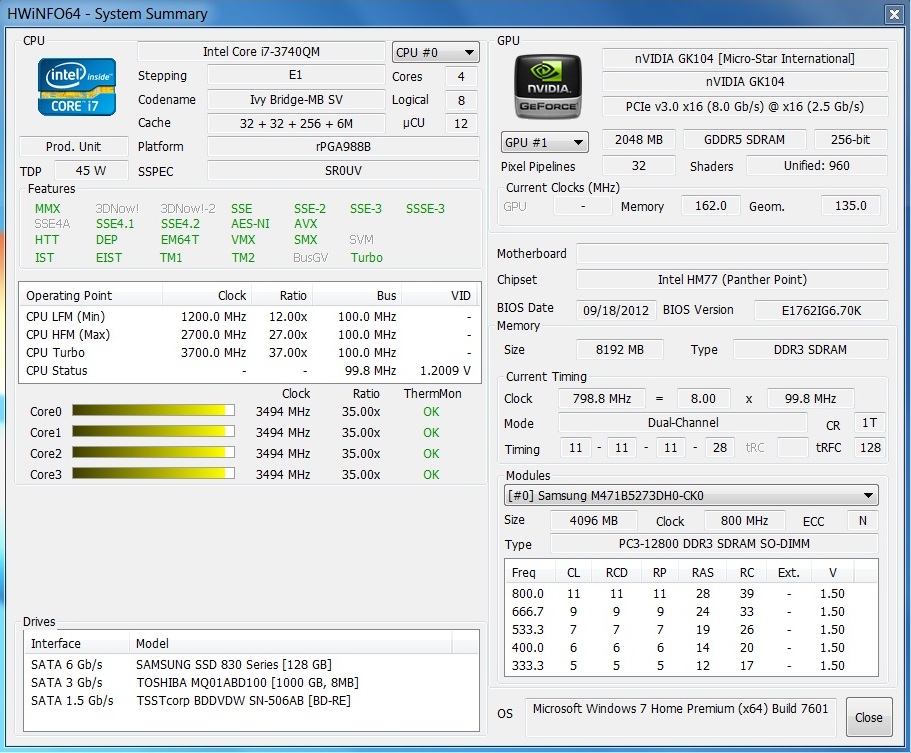Image resolution: width=911 pixels, height=753 pixels.
Task: Click the stepping E1 field
Action: coord(296,75)
